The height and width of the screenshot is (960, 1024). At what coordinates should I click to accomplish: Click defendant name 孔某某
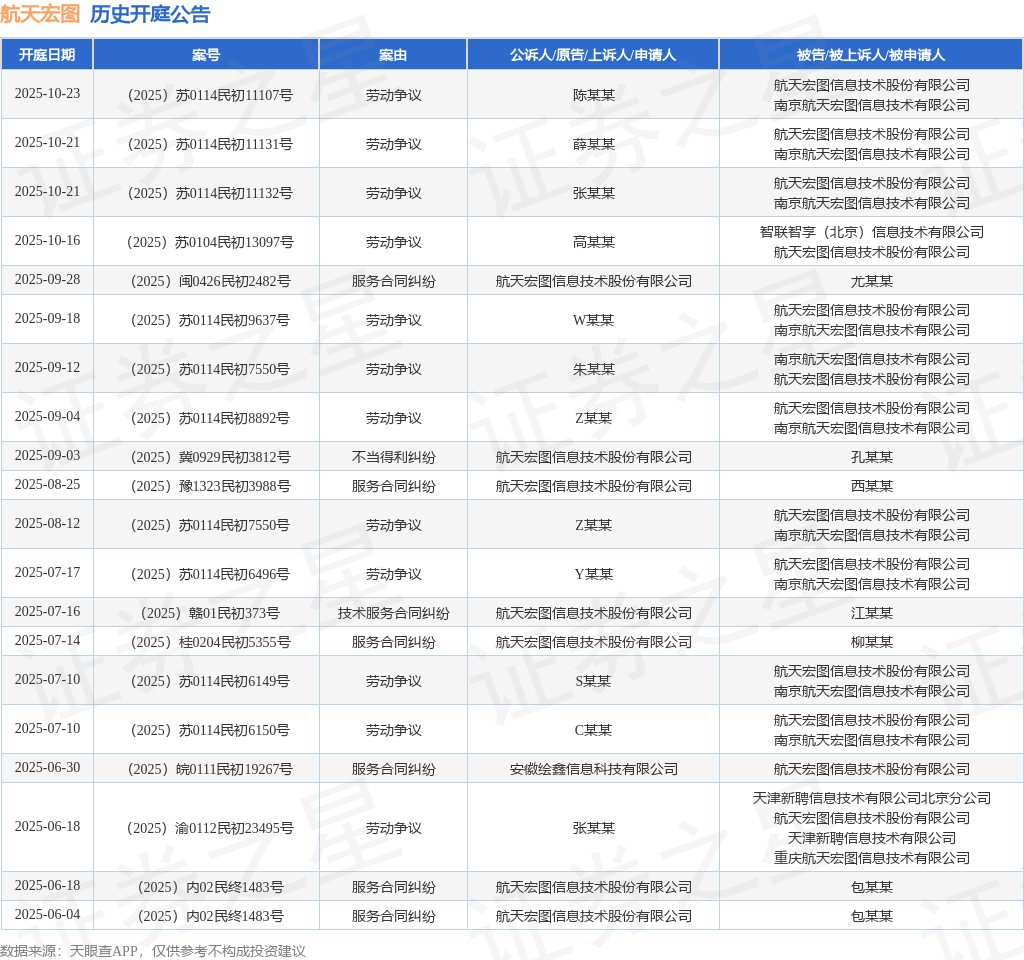click(x=872, y=457)
